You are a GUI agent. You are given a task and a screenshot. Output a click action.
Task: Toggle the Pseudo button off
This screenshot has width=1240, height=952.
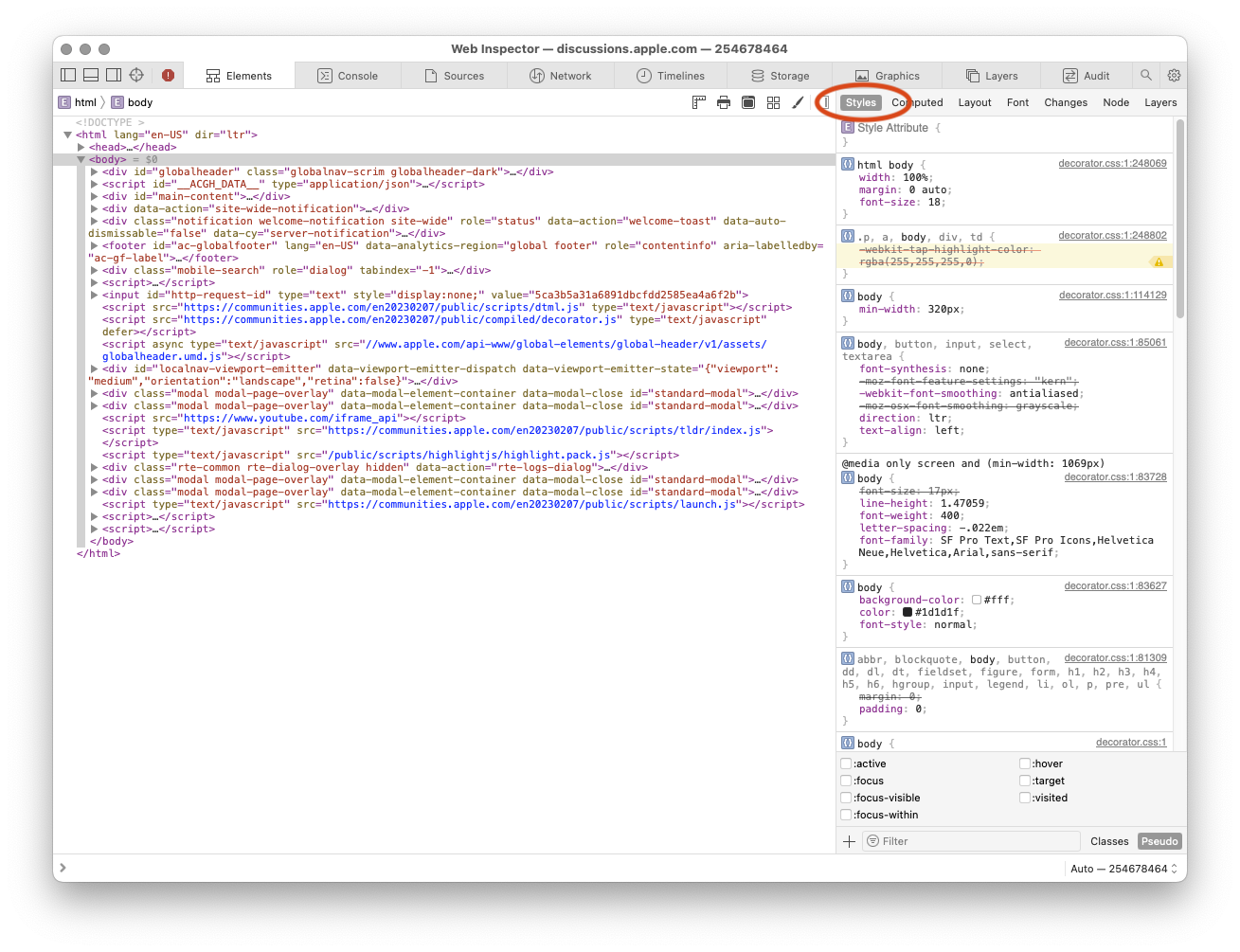tap(1159, 841)
